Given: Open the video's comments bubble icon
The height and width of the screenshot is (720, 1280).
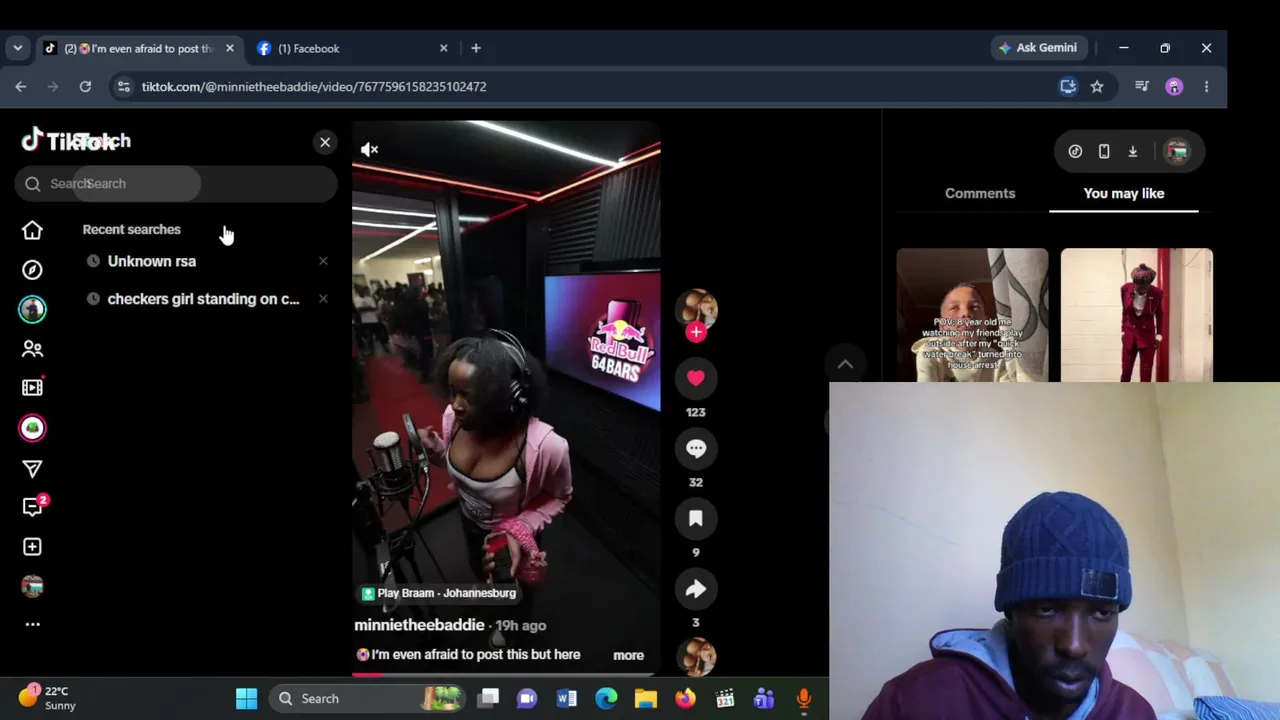Looking at the screenshot, I should coord(696,449).
